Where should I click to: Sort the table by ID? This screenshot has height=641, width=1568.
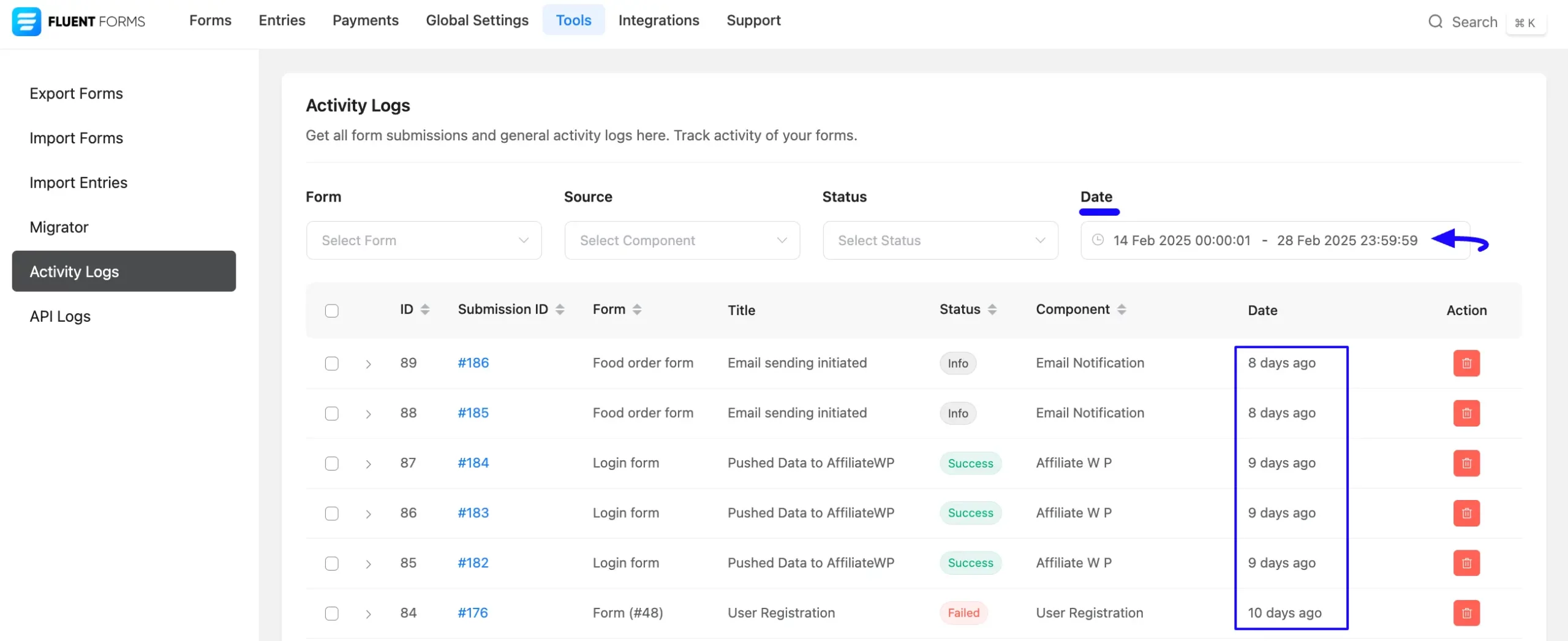(x=425, y=309)
